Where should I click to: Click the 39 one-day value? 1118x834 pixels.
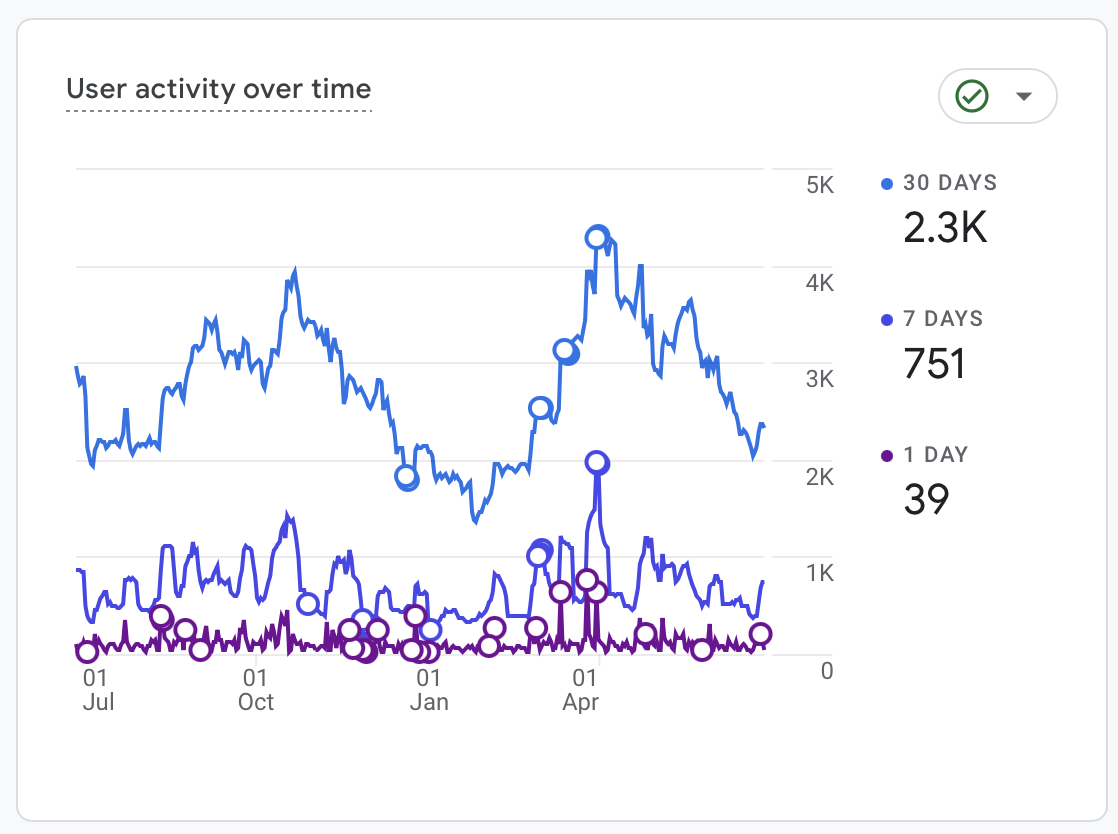tap(926, 499)
